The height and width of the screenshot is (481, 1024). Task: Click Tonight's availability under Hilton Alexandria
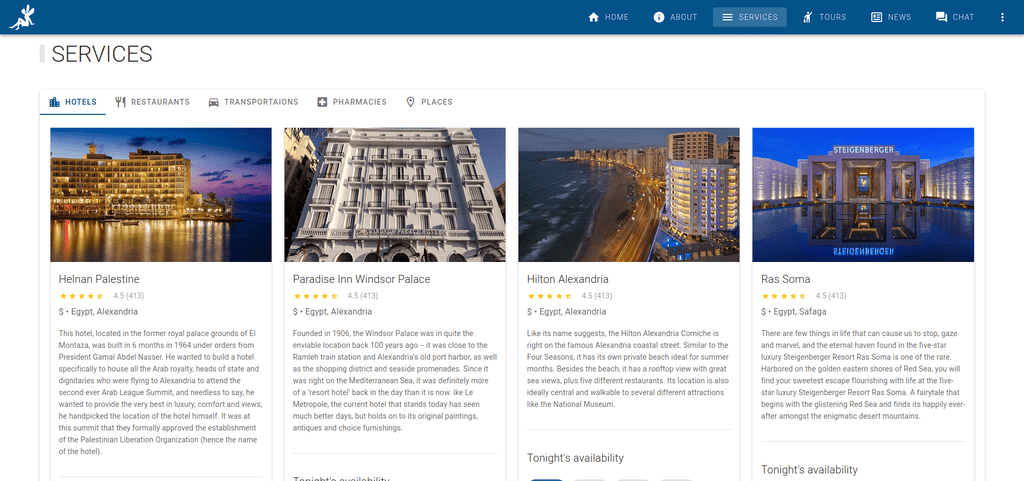(575, 458)
